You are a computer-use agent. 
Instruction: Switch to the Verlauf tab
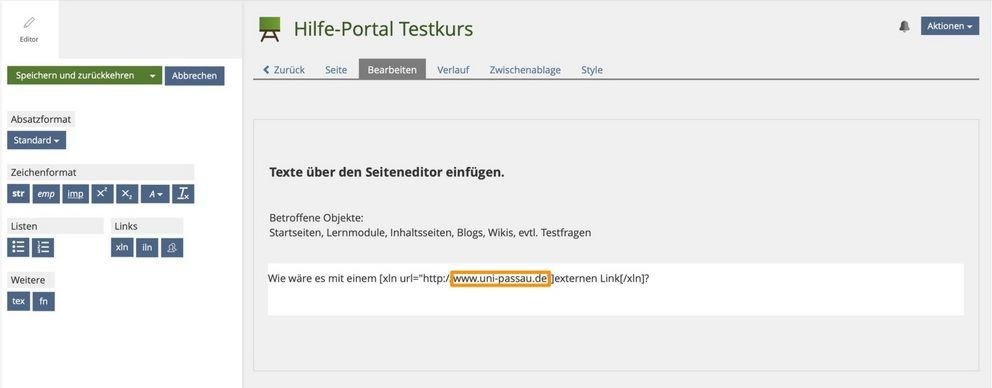point(453,70)
